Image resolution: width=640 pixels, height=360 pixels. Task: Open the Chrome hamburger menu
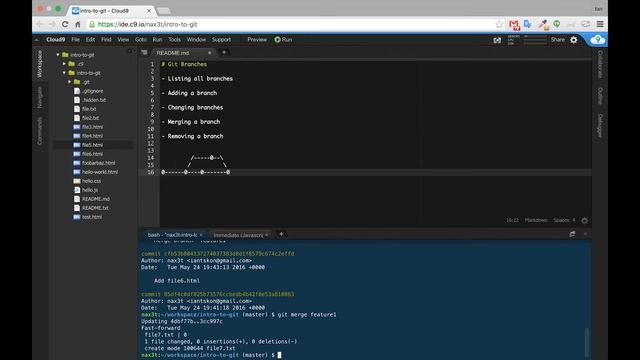[600, 24]
